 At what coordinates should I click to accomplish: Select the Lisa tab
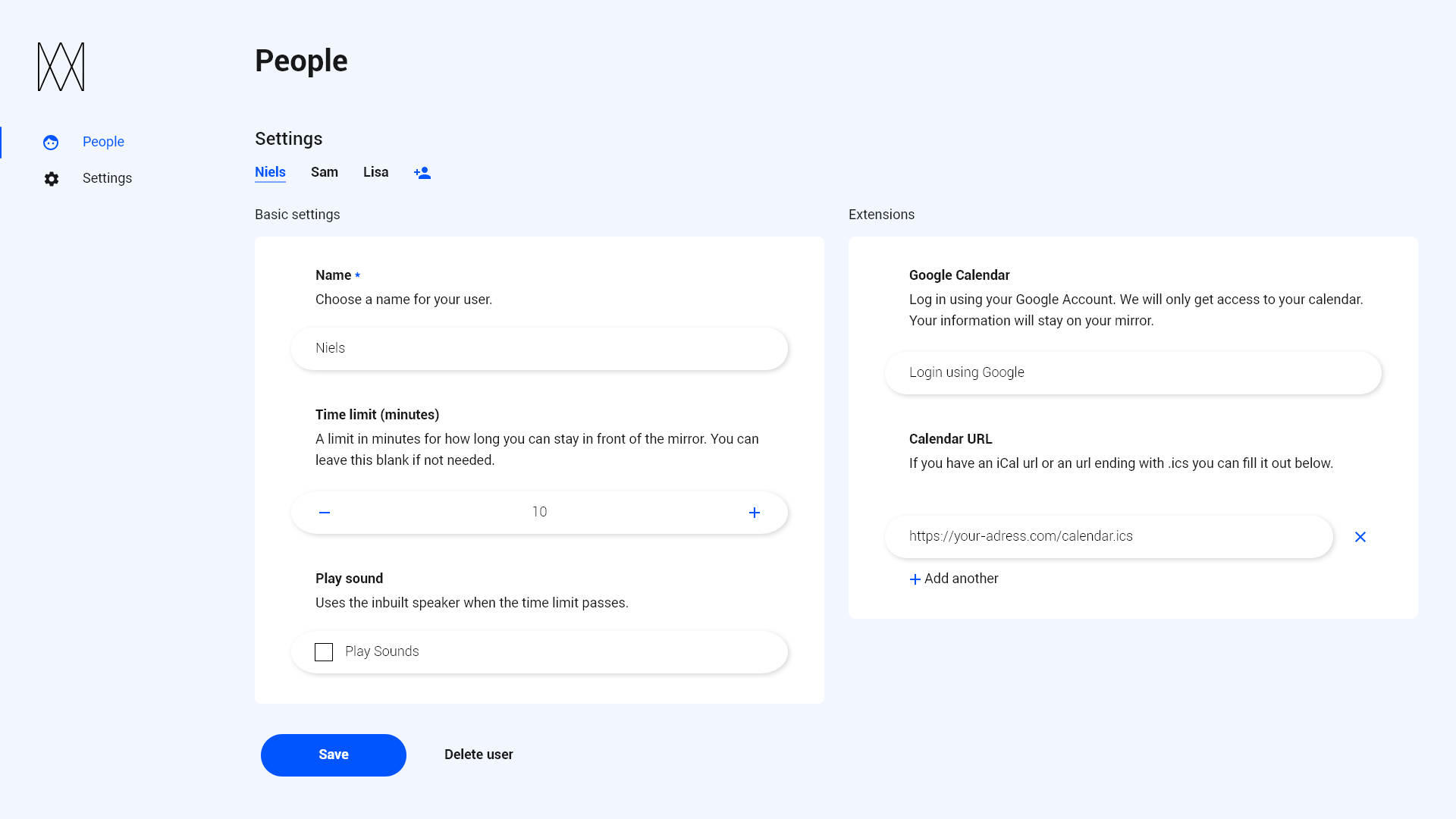[x=376, y=173]
